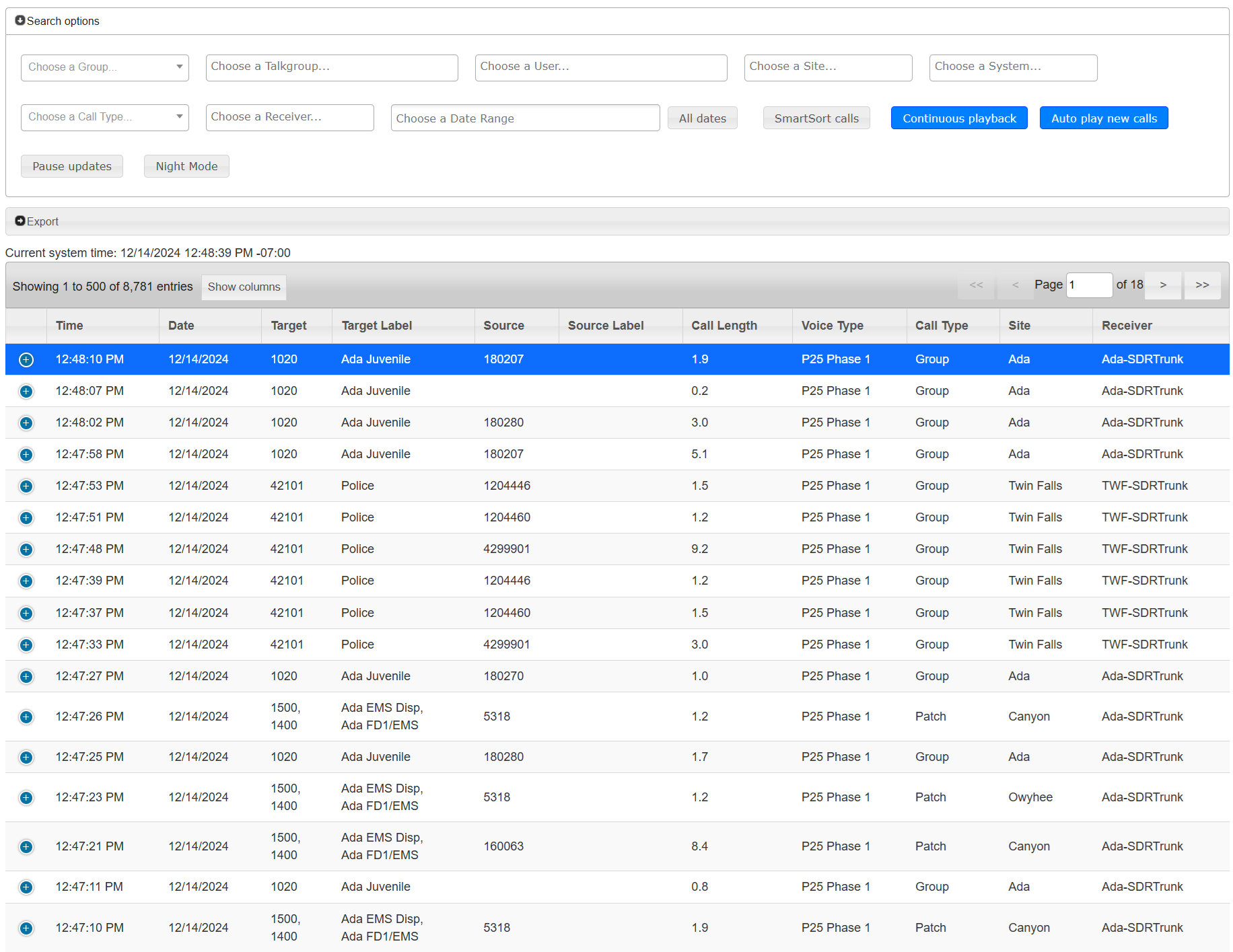Click inside the Page number field
1233x952 pixels.
[1089, 285]
